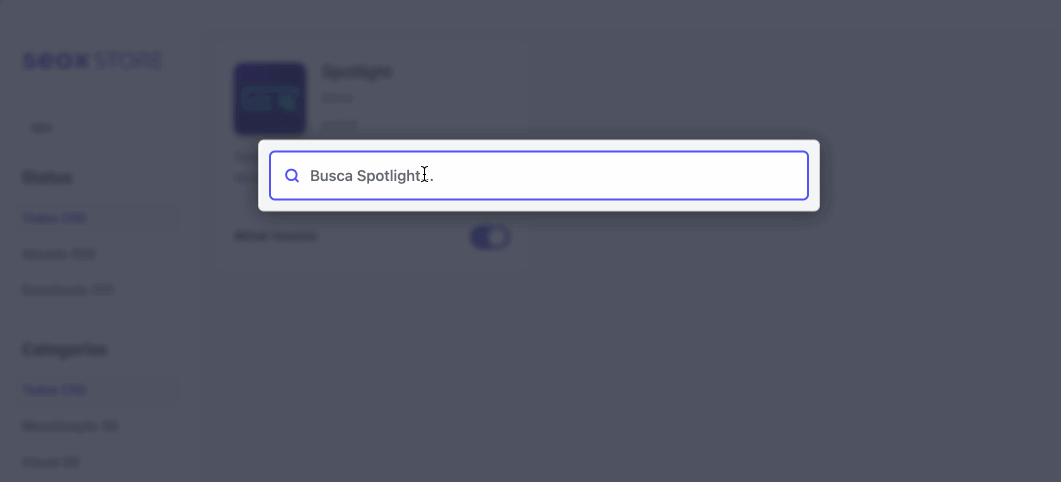The width and height of the screenshot is (1061, 482).
Task: Click the blurred Seox Store logo
Action: pyautogui.click(x=92, y=61)
